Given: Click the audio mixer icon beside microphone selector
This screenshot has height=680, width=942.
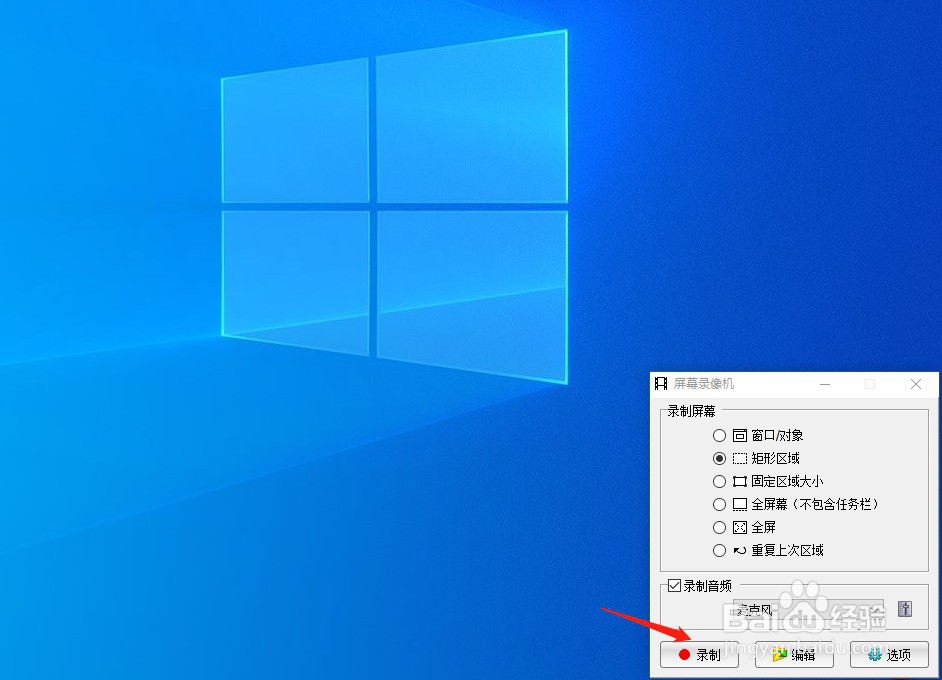Looking at the screenshot, I should click(906, 610).
